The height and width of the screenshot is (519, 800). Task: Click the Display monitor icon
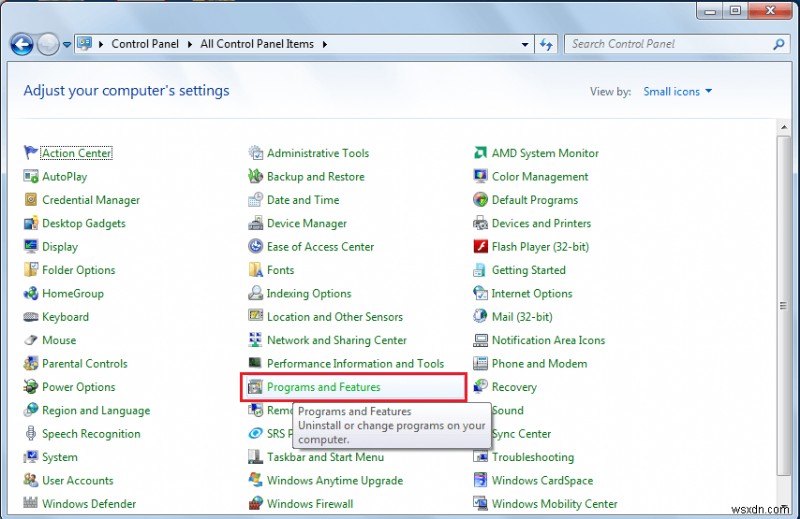31,246
